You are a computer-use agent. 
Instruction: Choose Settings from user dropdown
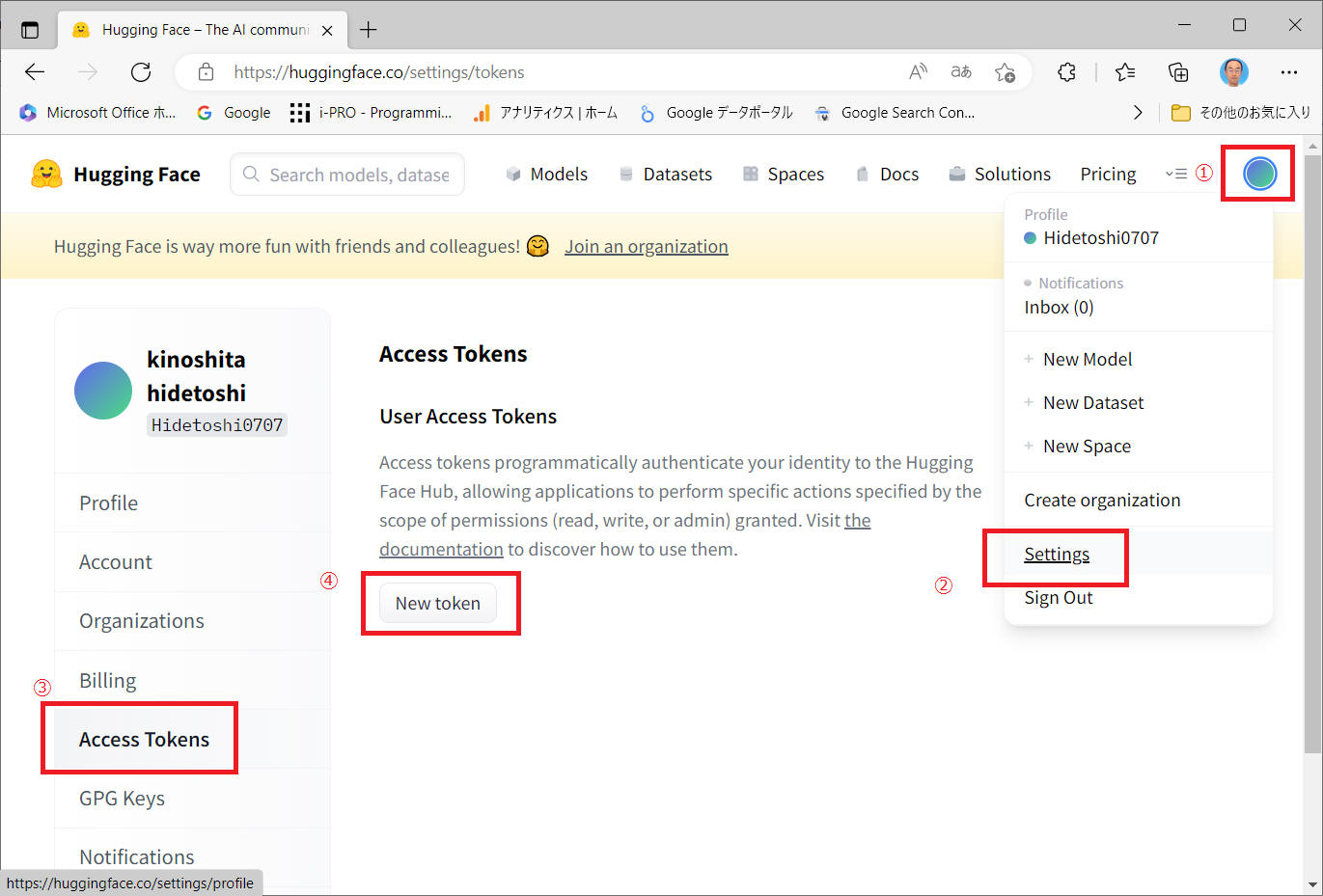[x=1139, y=554]
